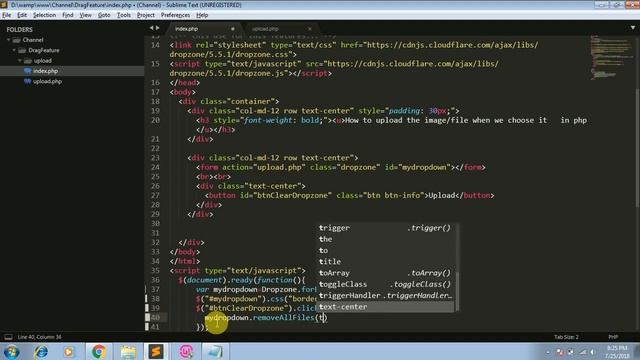Open the File menu

(7, 15)
